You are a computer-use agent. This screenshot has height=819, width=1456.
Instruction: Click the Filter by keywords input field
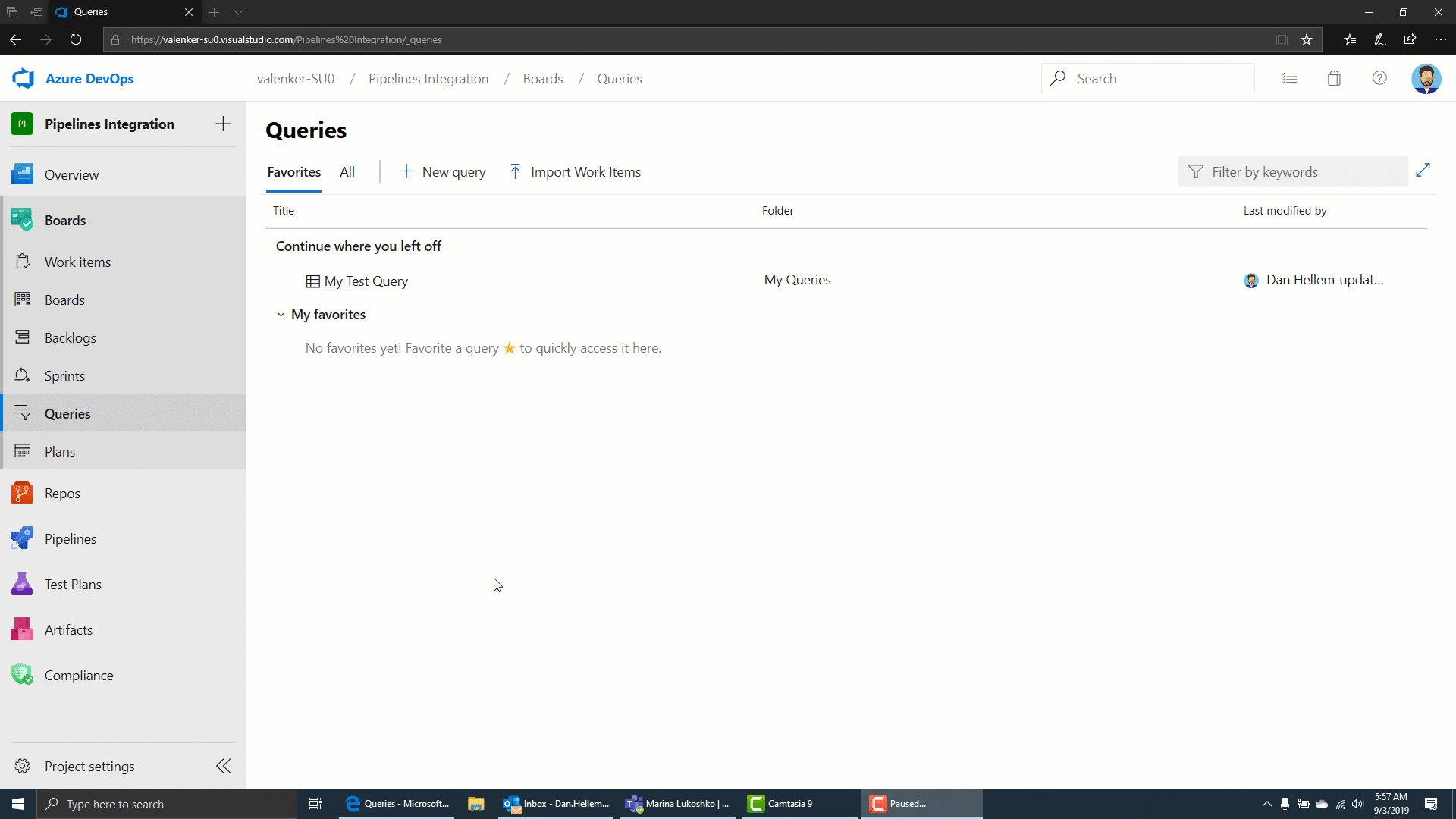pos(1294,171)
